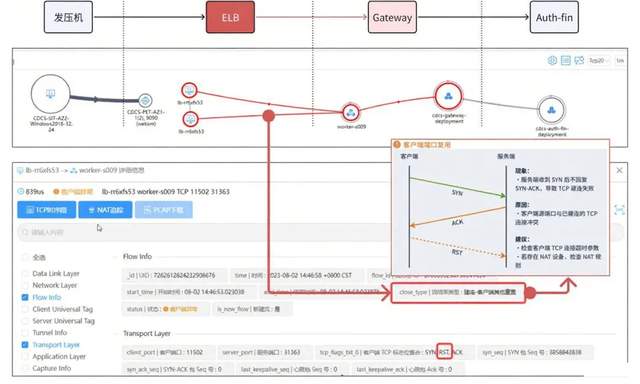Click the orange icon in popup title
Screen dimensions: 640x384
[x=397, y=144]
